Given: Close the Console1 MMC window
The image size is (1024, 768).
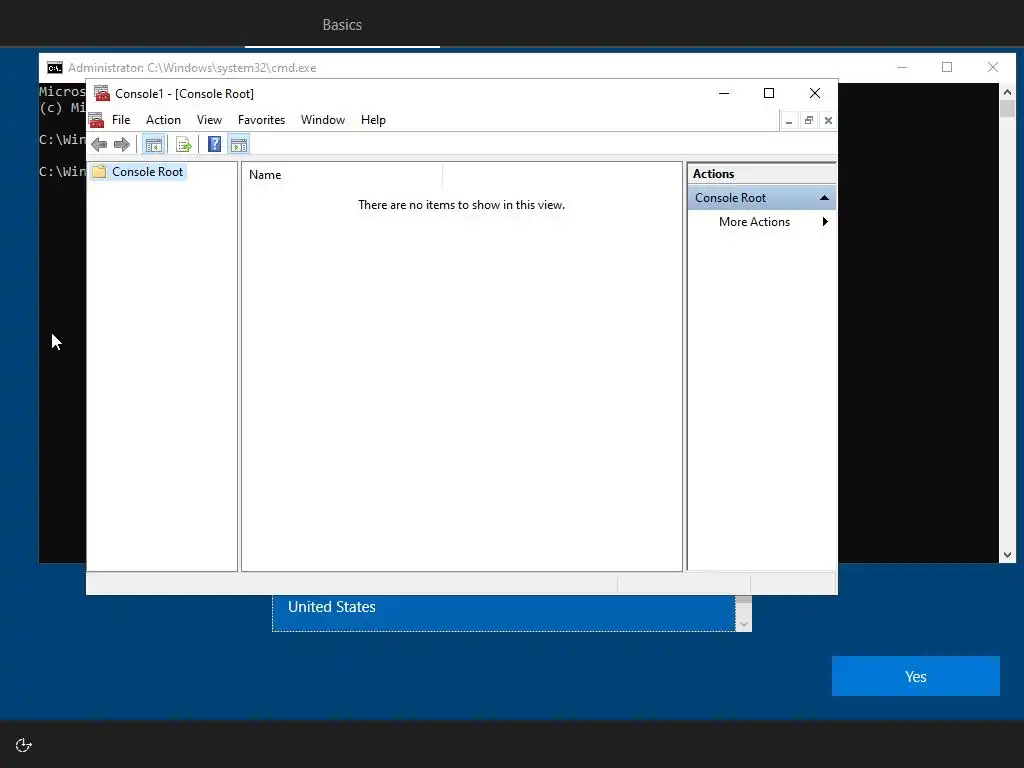Looking at the screenshot, I should (x=815, y=93).
